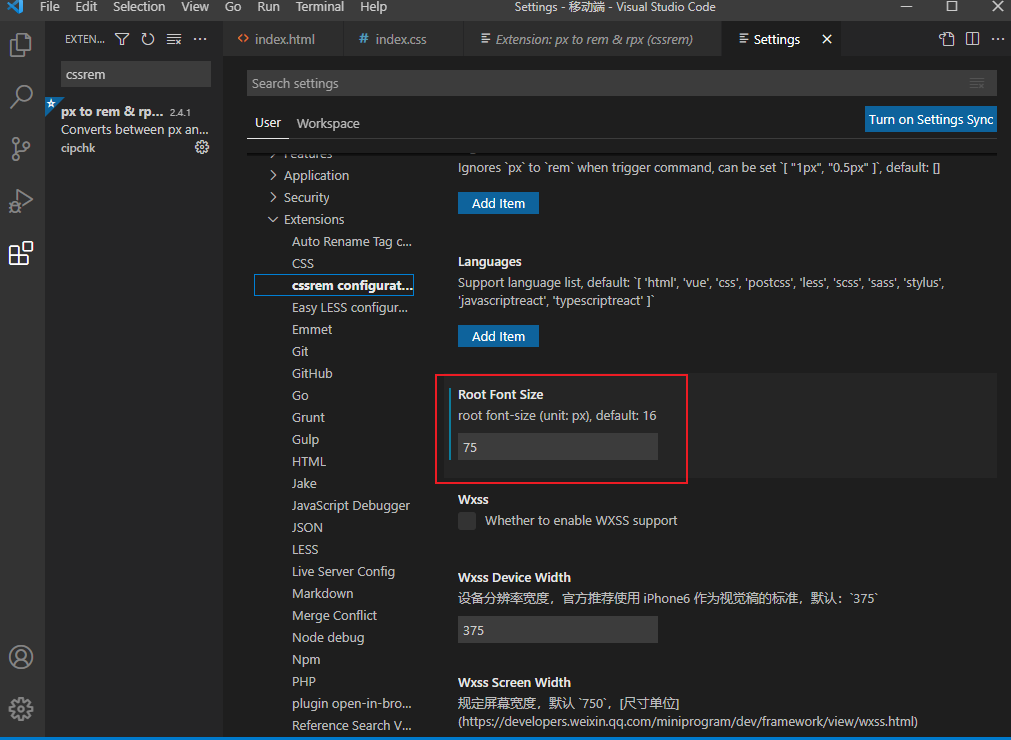This screenshot has width=1011, height=740.
Task: Click the VS Code logo icon
Action: click(x=15, y=7)
